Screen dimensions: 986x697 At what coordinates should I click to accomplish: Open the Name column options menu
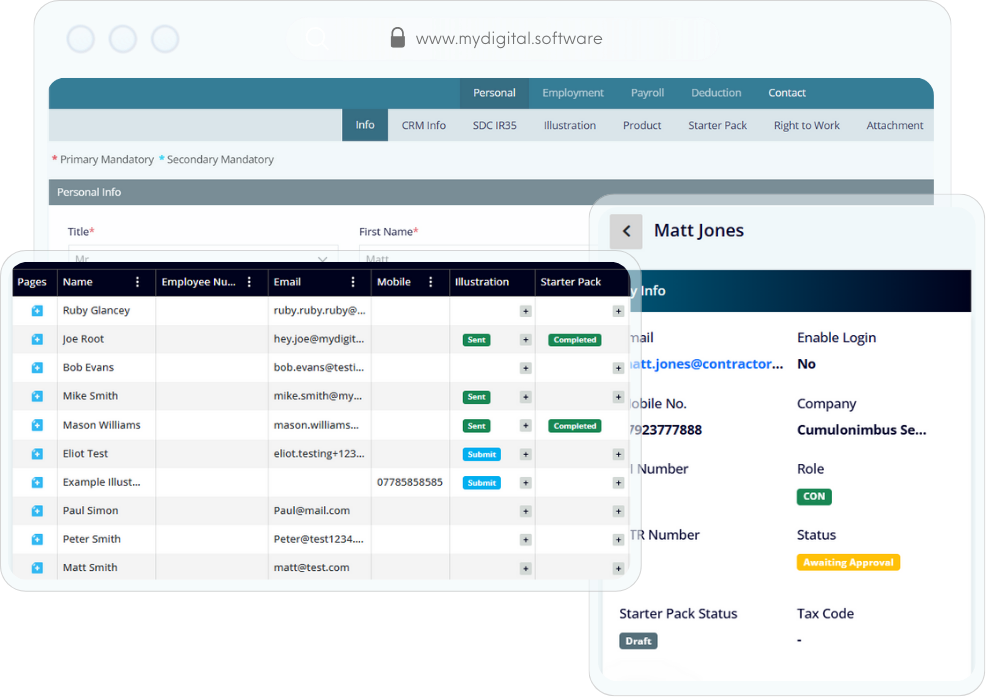coord(138,282)
